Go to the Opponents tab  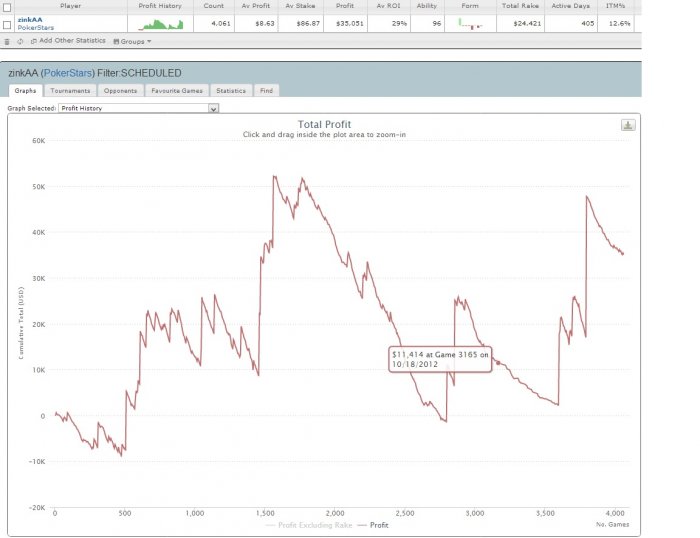(121, 91)
